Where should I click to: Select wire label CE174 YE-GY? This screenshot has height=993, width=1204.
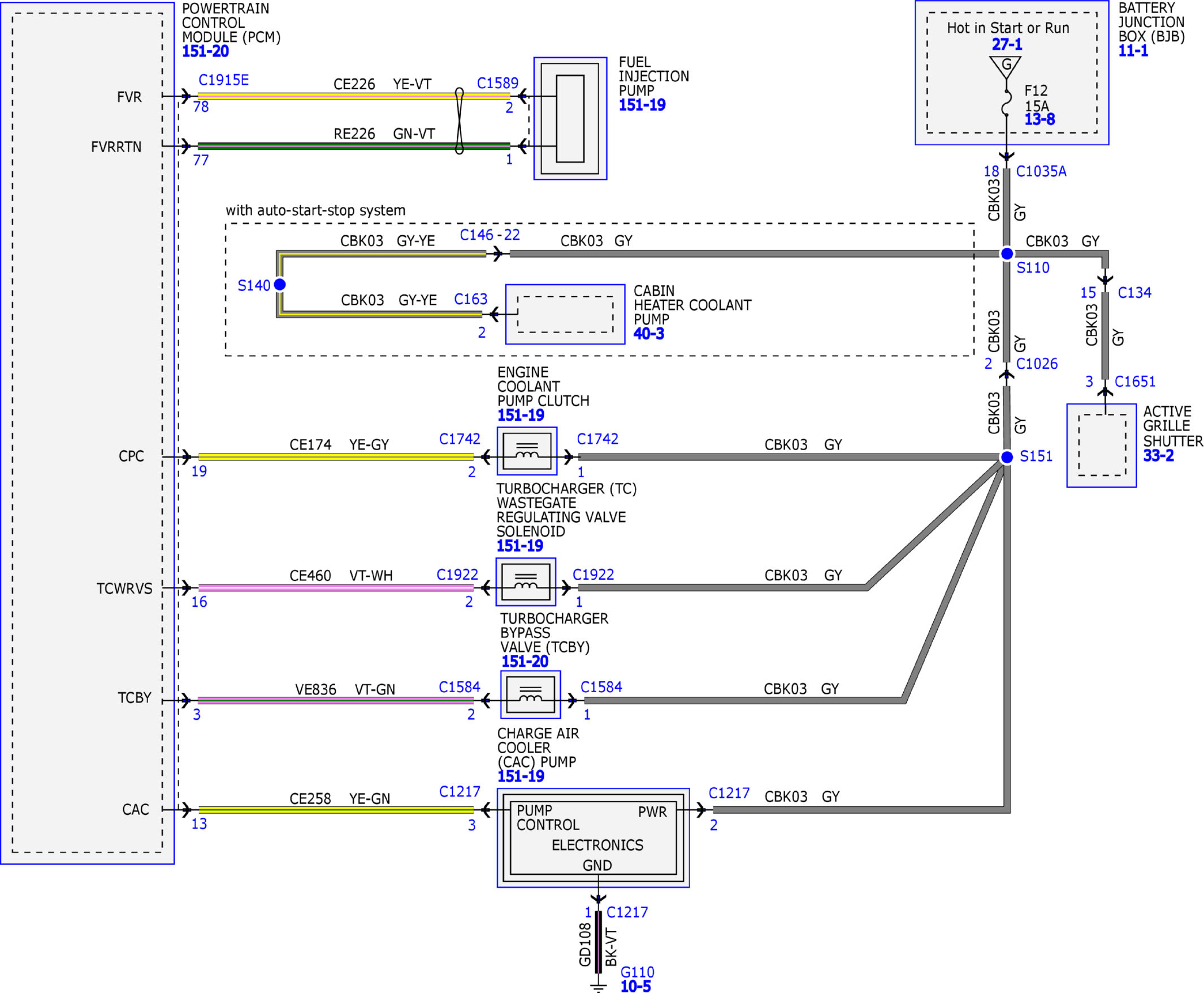[x=339, y=445]
